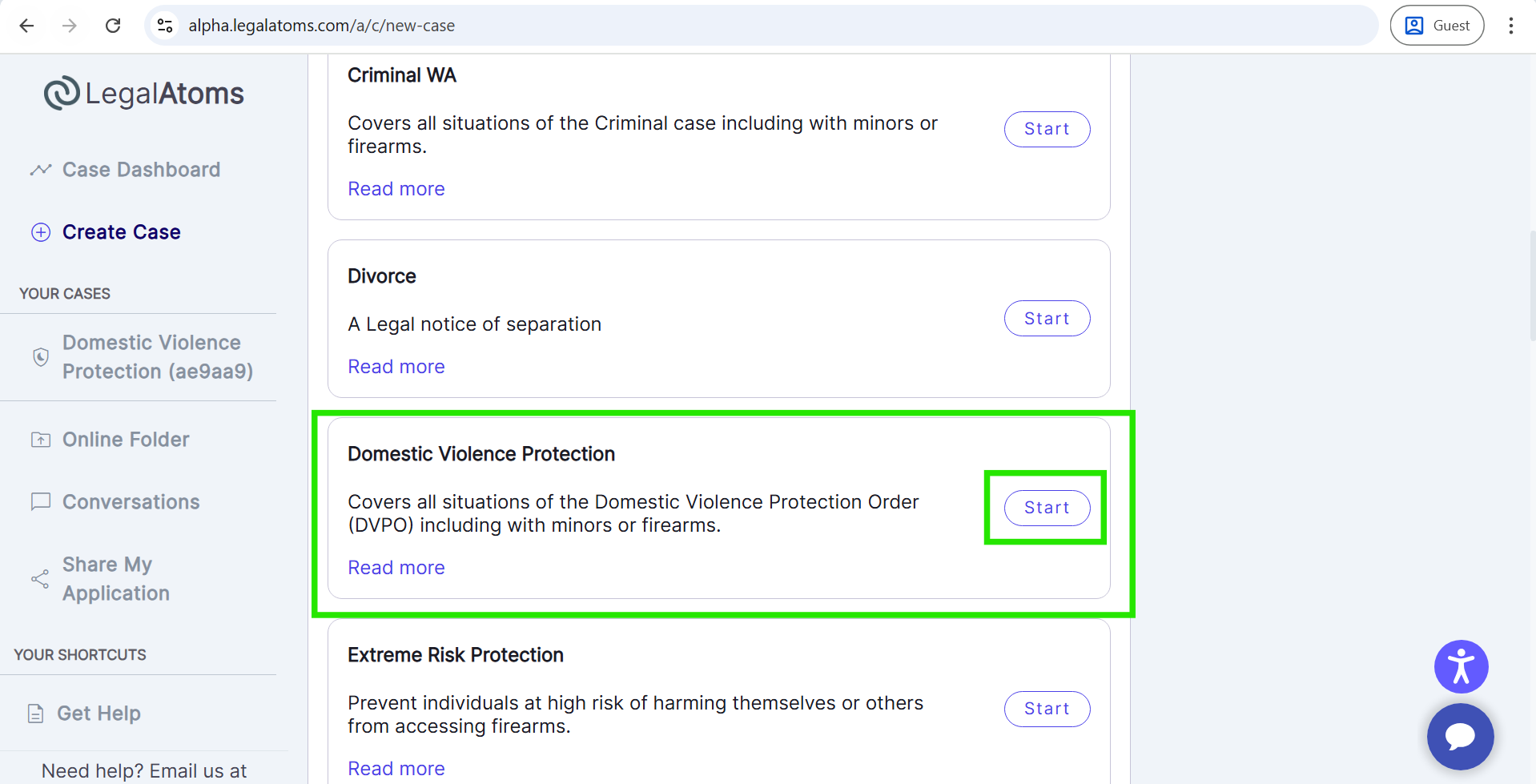Read more about Extreme Risk Protection
The width and height of the screenshot is (1536, 784).
coord(396,769)
